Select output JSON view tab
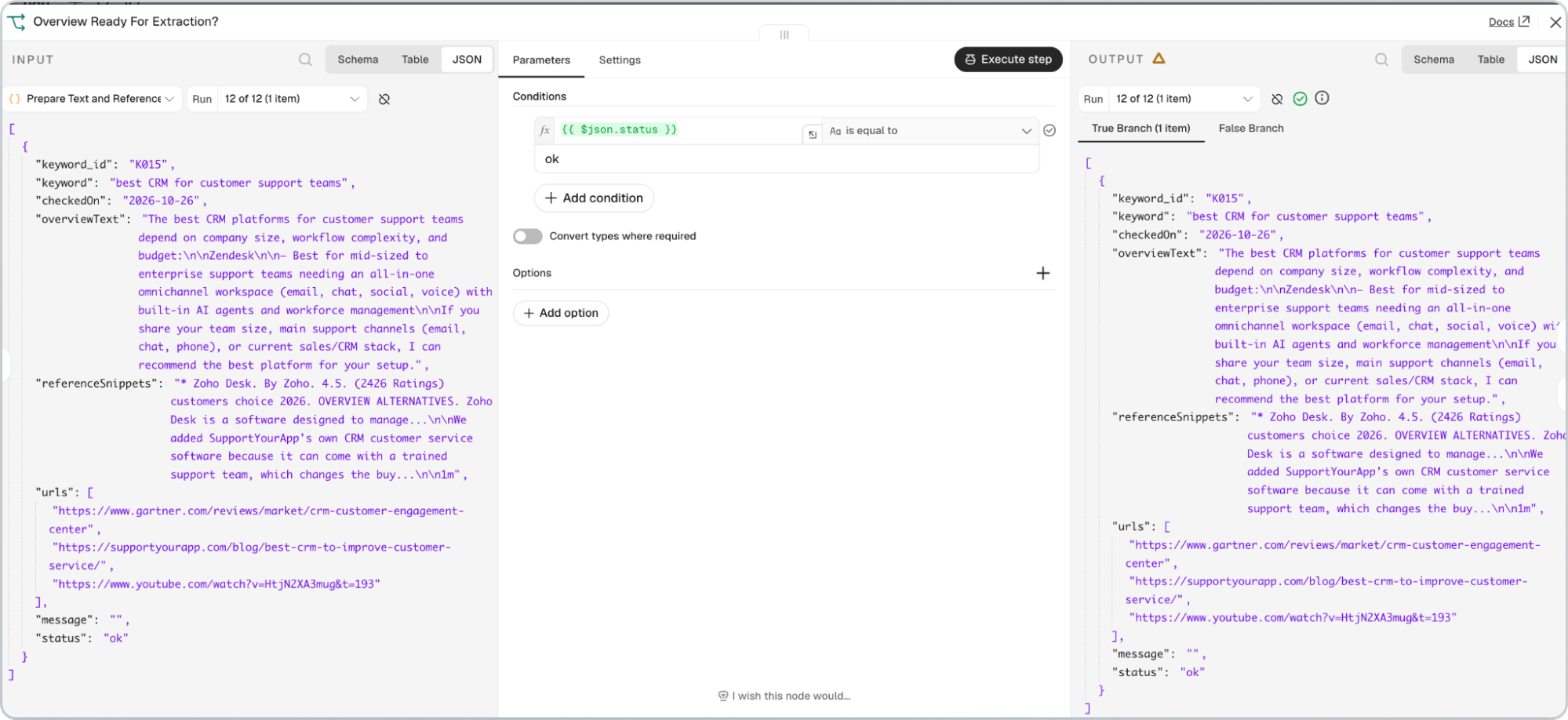Image resolution: width=1568 pixels, height=720 pixels. (x=1543, y=60)
